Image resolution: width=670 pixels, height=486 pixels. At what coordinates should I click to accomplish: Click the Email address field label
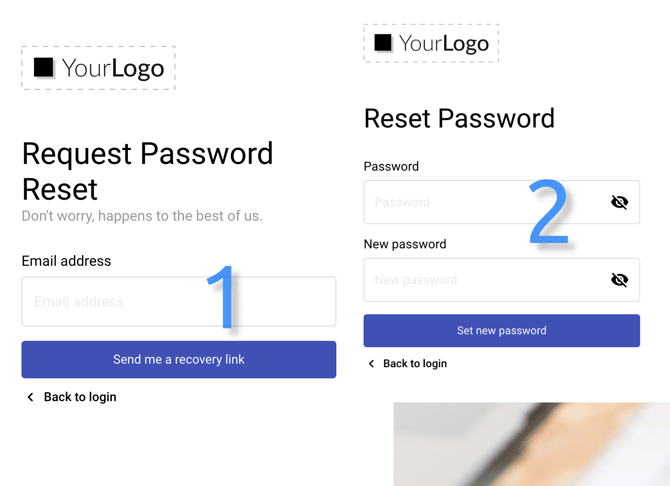pyautogui.click(x=66, y=261)
